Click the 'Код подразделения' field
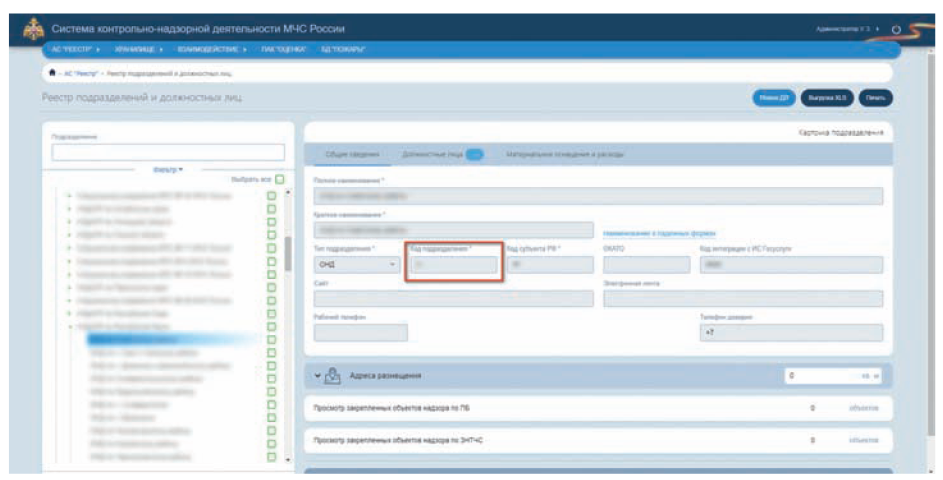Screen dimensions: 943x480 pyautogui.click(x=454, y=265)
